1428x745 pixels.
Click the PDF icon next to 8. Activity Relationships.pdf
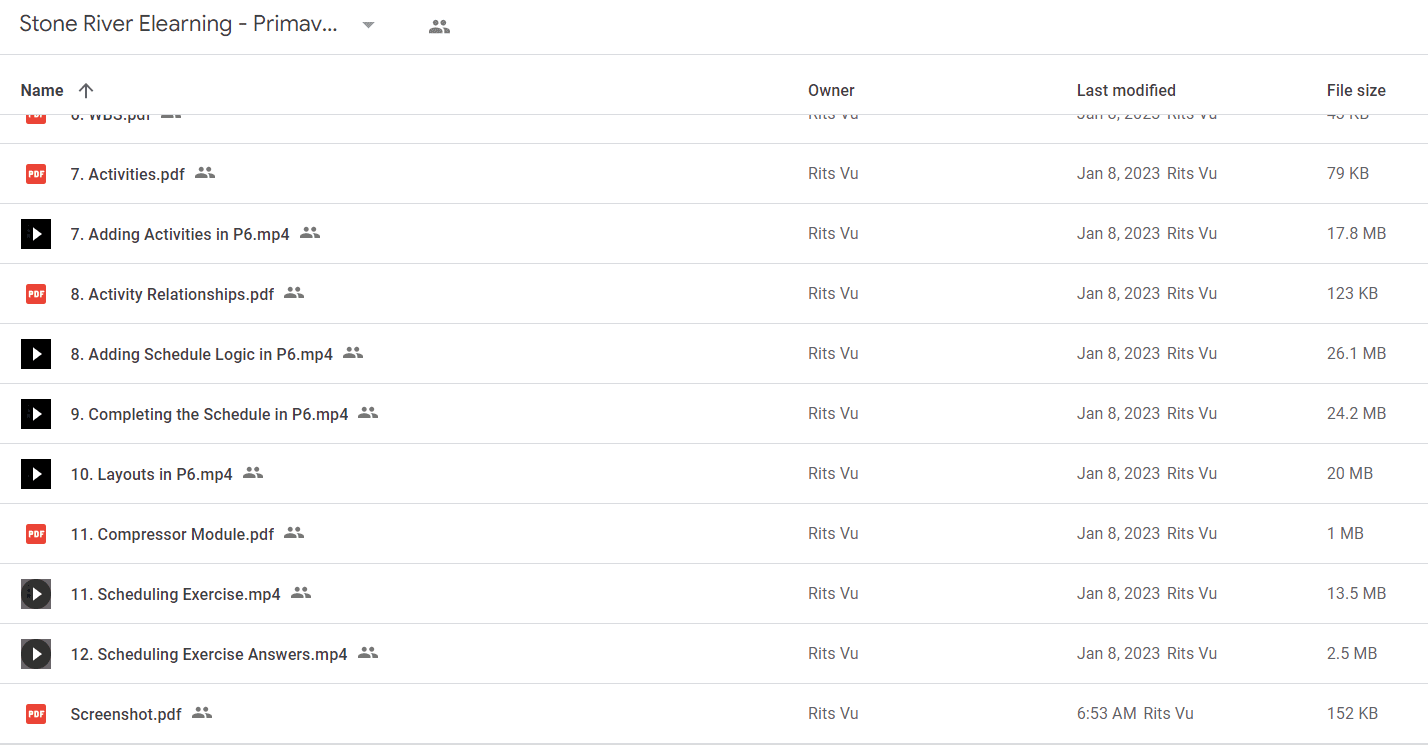(36, 294)
